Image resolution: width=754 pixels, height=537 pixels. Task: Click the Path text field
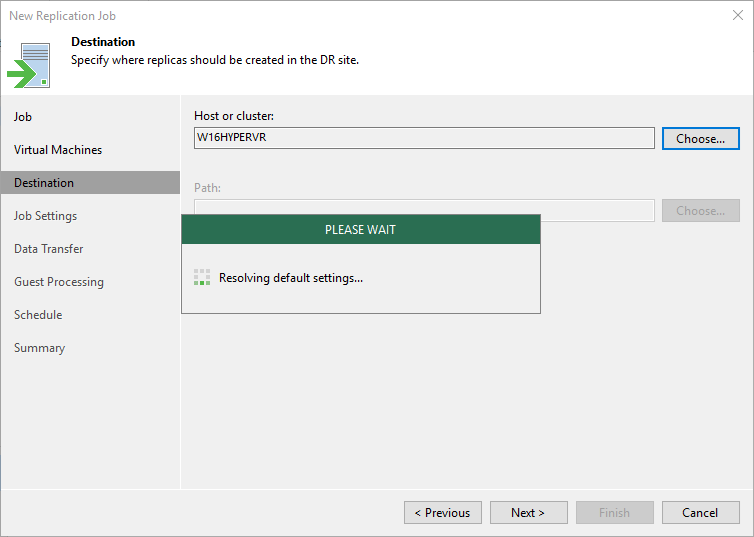tap(424, 207)
